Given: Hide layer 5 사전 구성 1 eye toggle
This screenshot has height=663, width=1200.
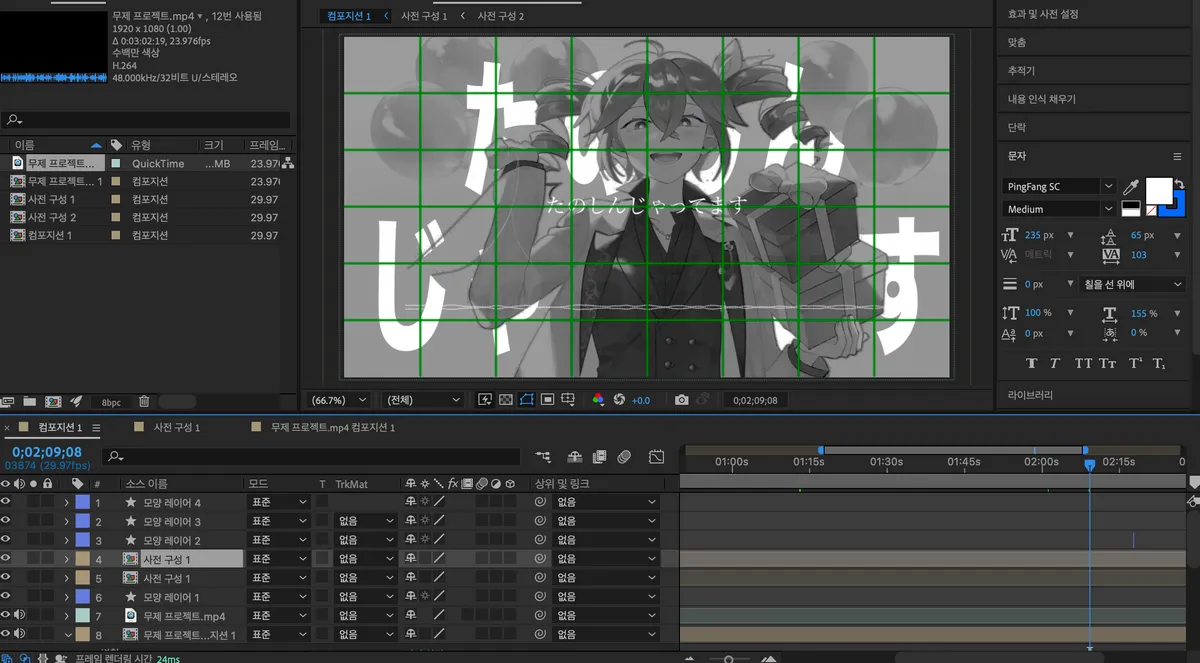Looking at the screenshot, I should tap(6, 578).
